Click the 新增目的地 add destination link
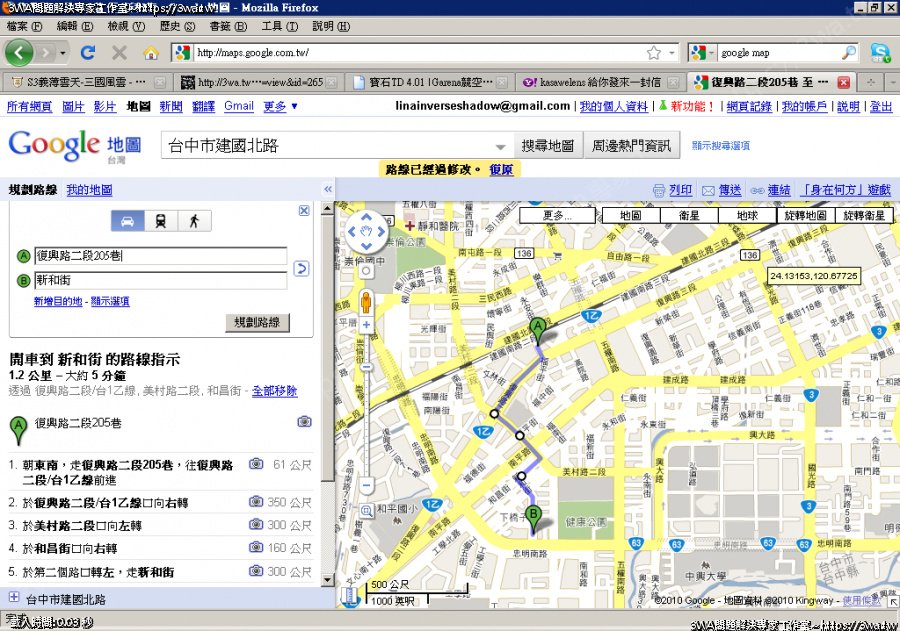This screenshot has height=631, width=900. click(58, 301)
